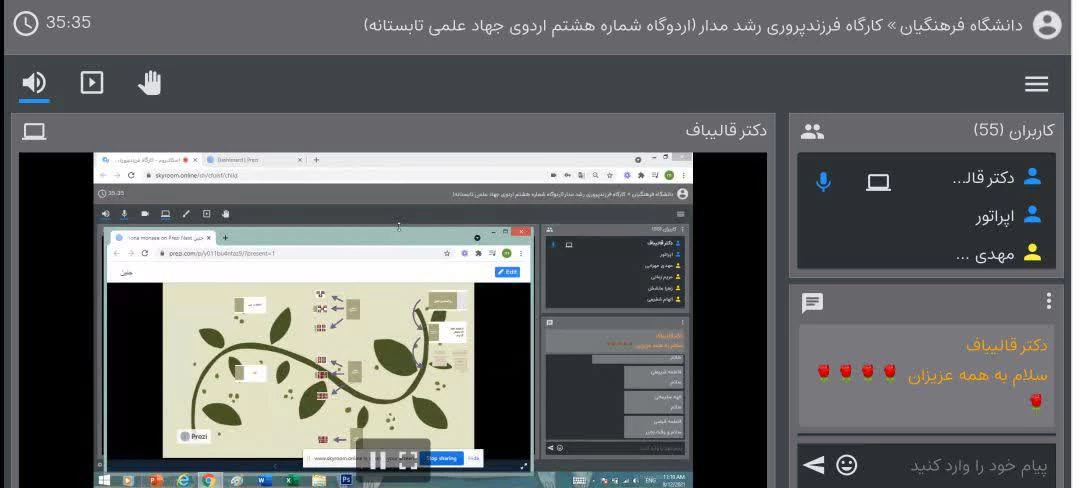The image size is (1081, 488).
Task: Pause the shared screen video
Action: click(x=377, y=460)
